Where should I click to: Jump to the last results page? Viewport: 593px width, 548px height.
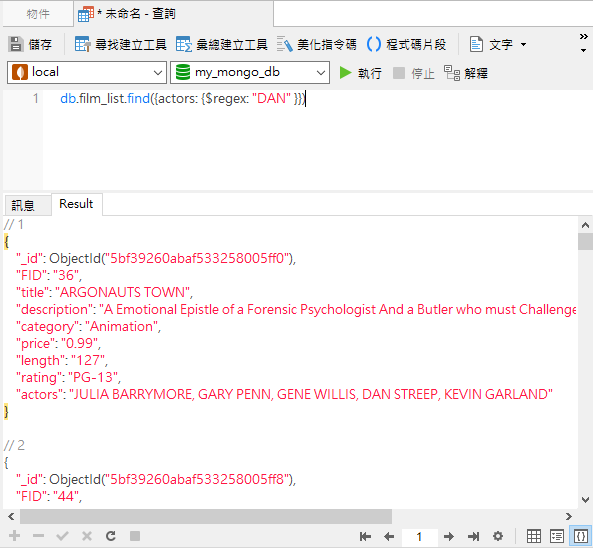(x=473, y=536)
